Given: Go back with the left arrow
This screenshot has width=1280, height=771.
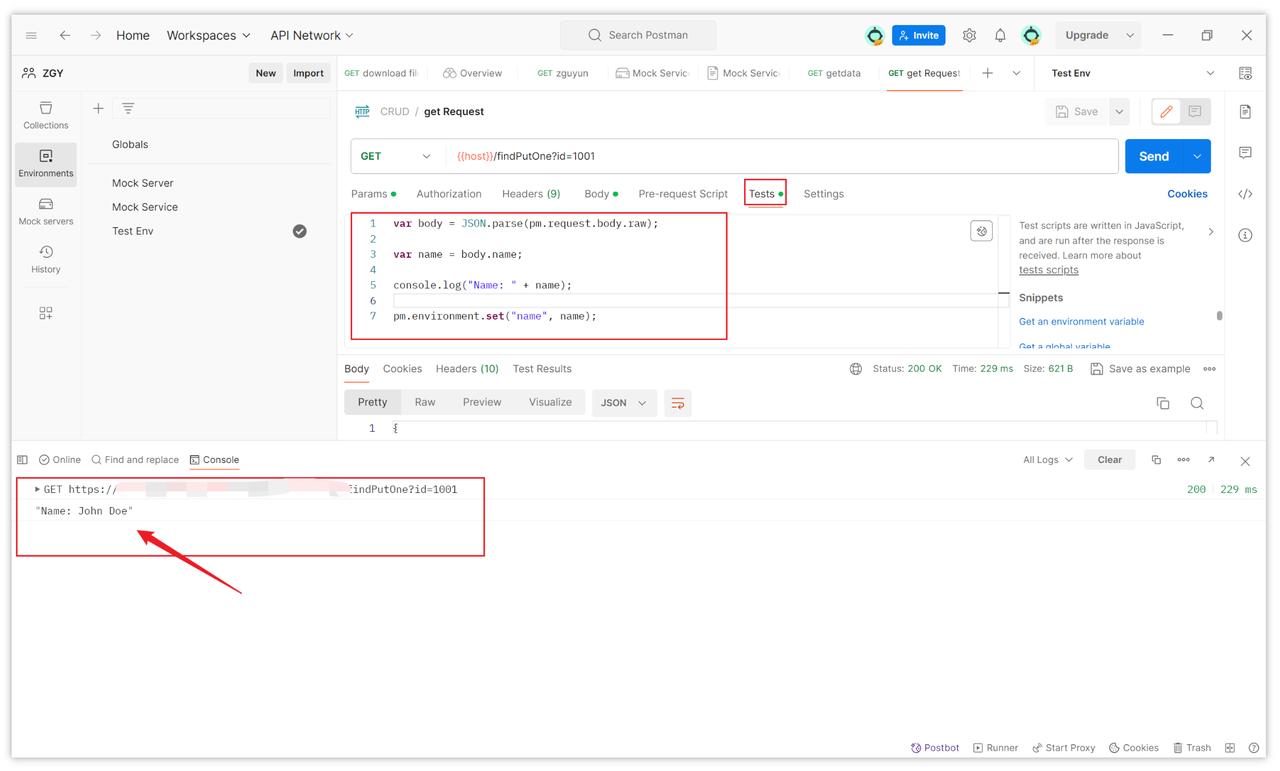Looking at the screenshot, I should click(x=65, y=35).
